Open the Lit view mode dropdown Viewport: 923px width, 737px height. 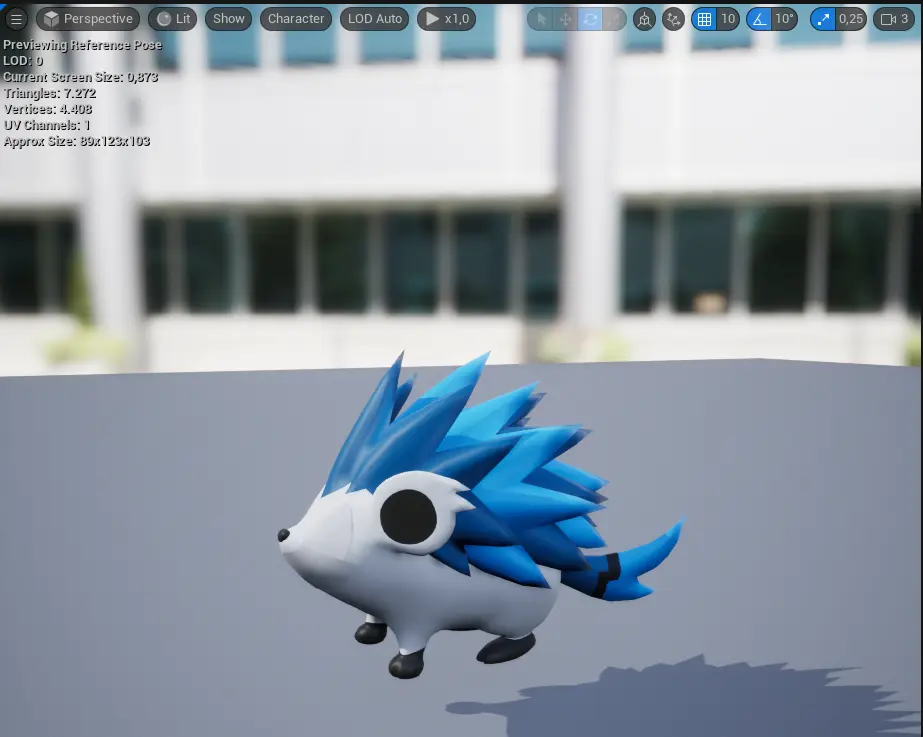point(173,19)
